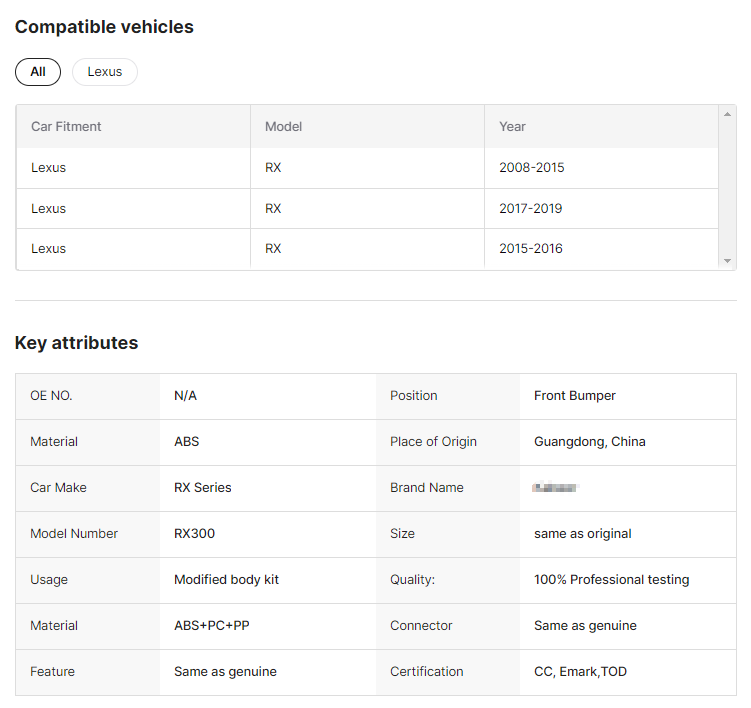This screenshot has height=708, width=751.
Task: Click the RX Series car make value
Action: (202, 488)
